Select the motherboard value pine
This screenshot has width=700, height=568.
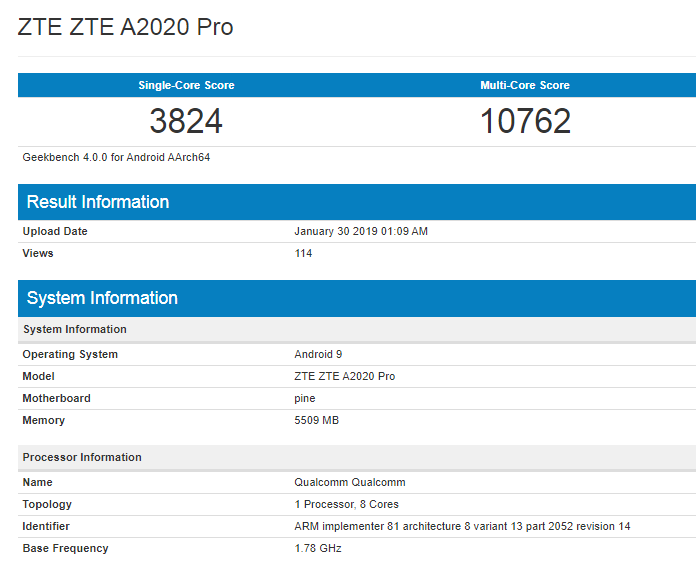(x=304, y=399)
